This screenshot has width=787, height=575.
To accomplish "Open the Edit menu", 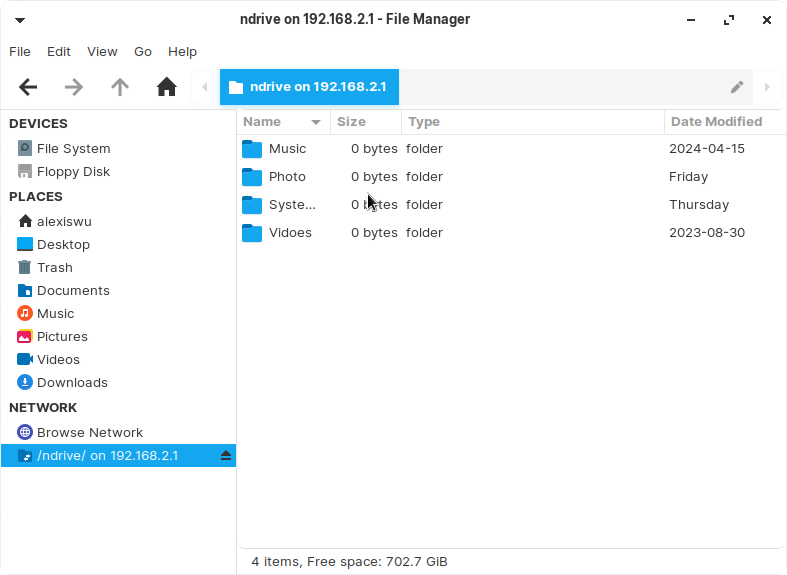I will (x=59, y=52).
